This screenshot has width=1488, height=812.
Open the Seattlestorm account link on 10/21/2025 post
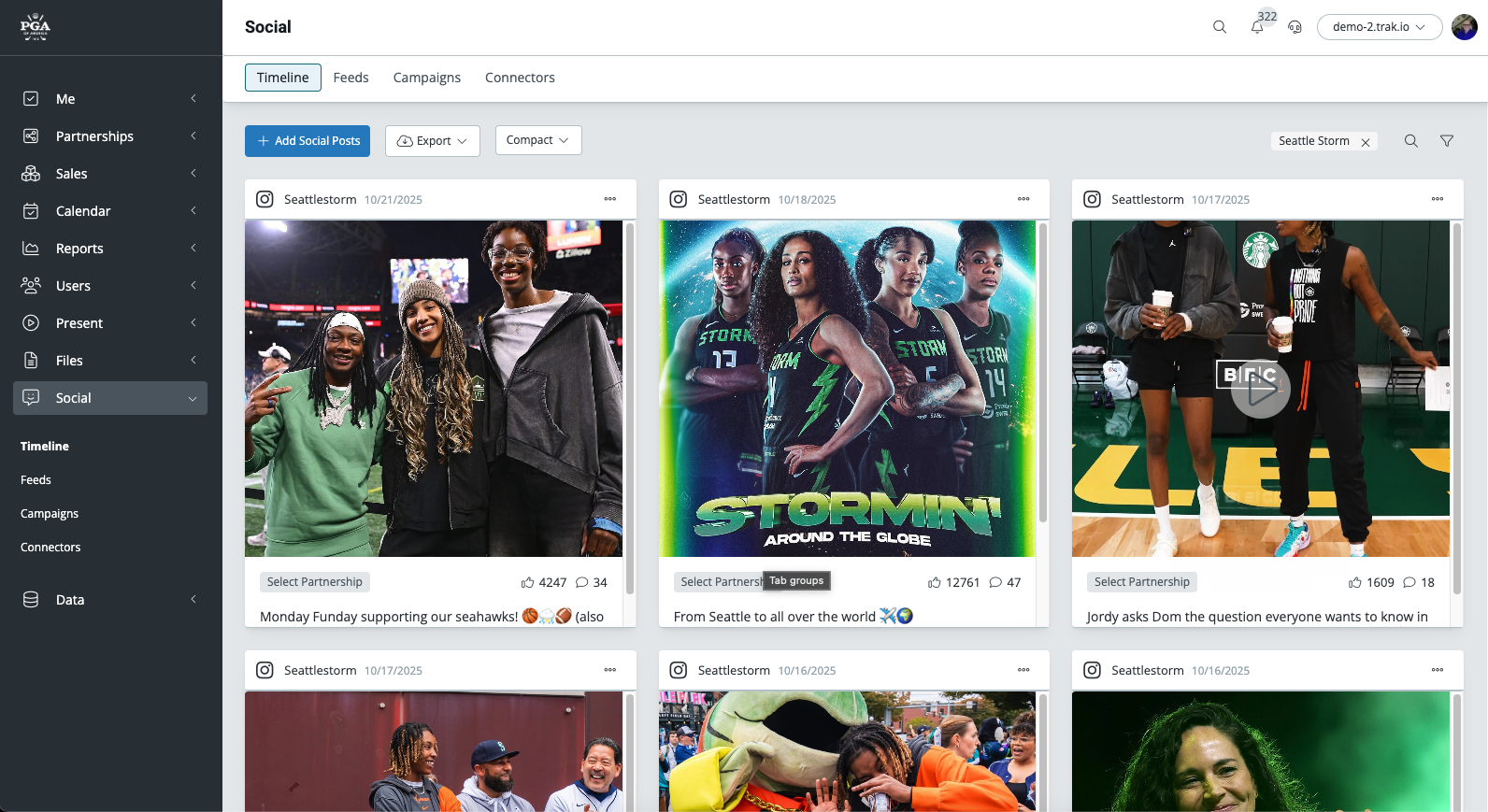[x=321, y=199]
